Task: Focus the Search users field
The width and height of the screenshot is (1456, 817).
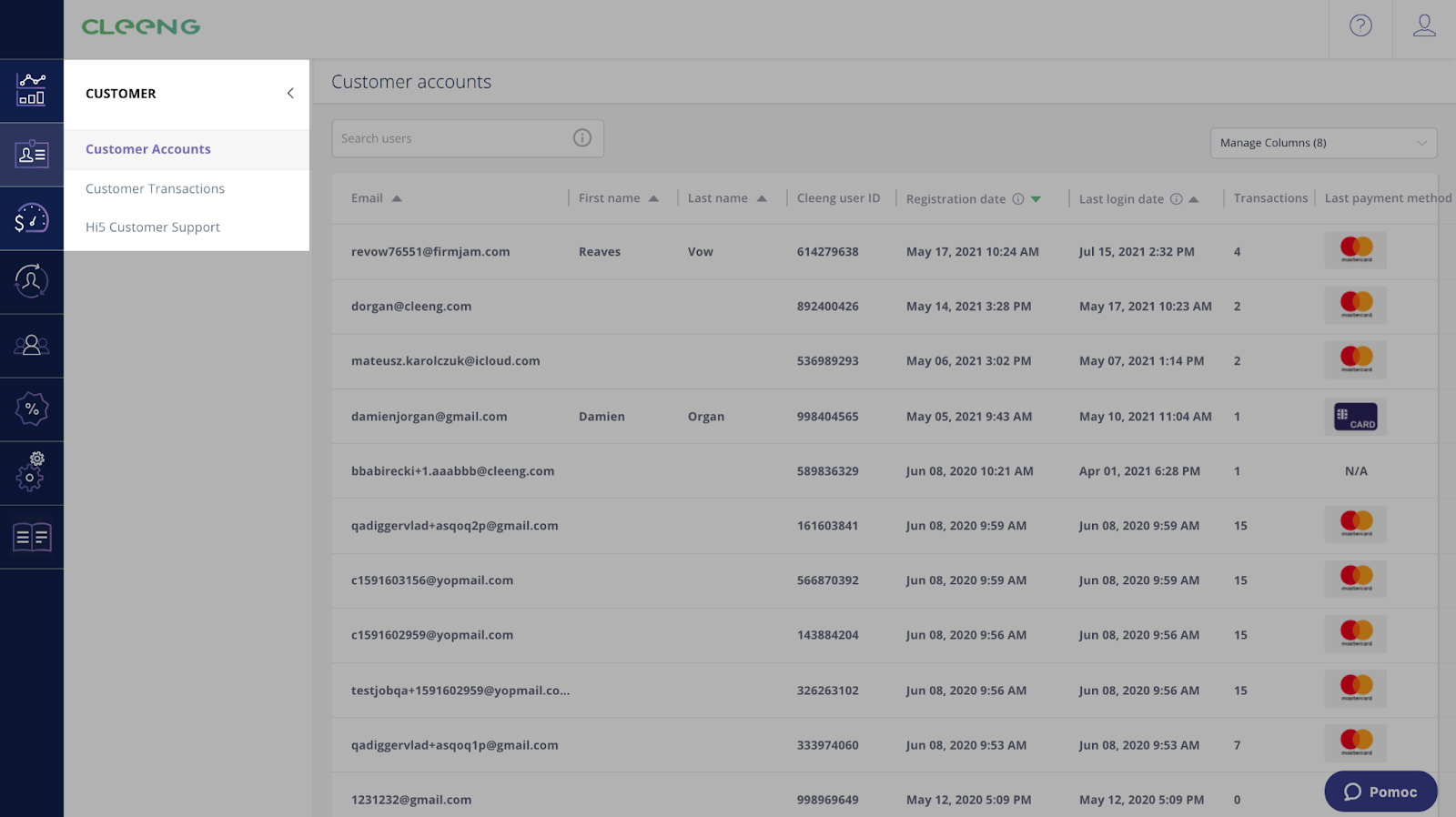Action: (468, 138)
